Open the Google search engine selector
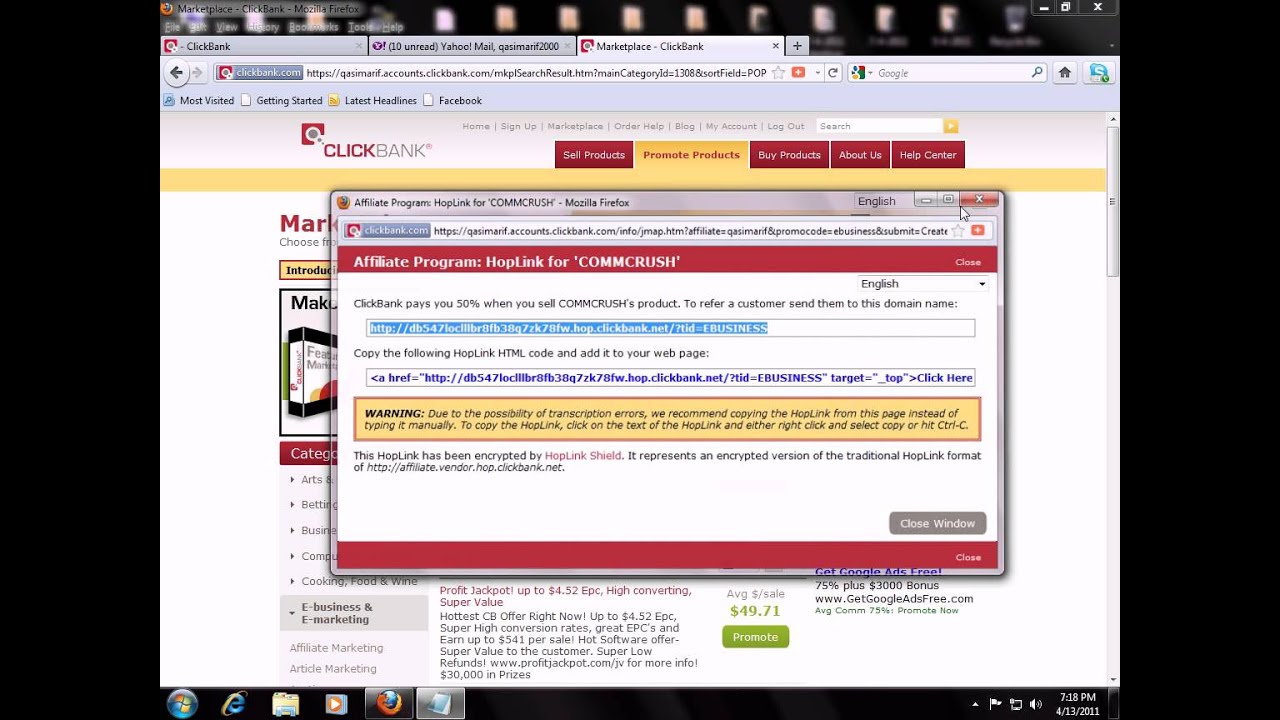This screenshot has height=720, width=1280. (860, 73)
